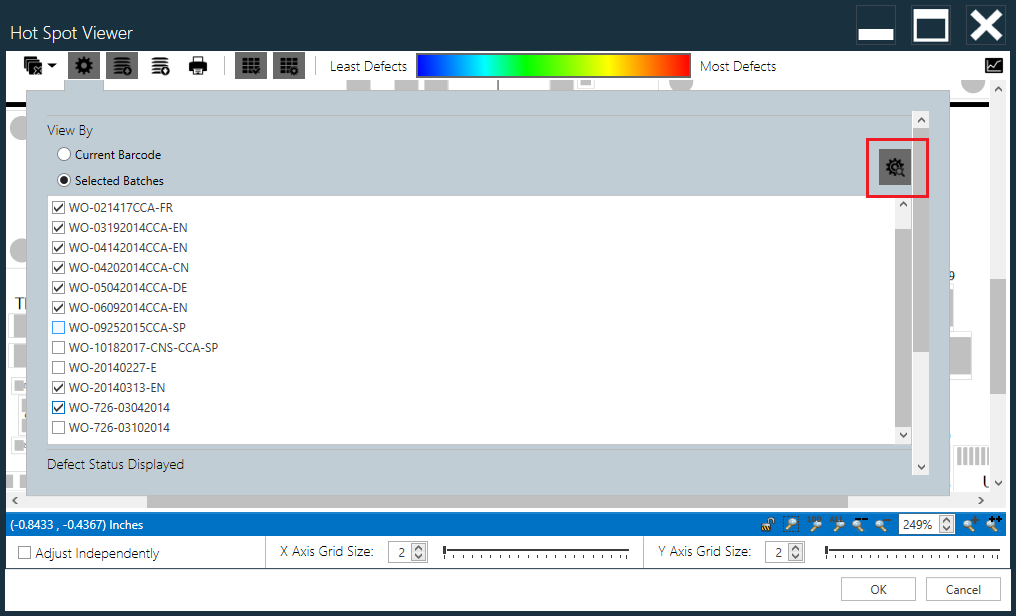Viewport: 1016px width, 616px height.
Task: Click the Cancel button
Action: [x=962, y=589]
